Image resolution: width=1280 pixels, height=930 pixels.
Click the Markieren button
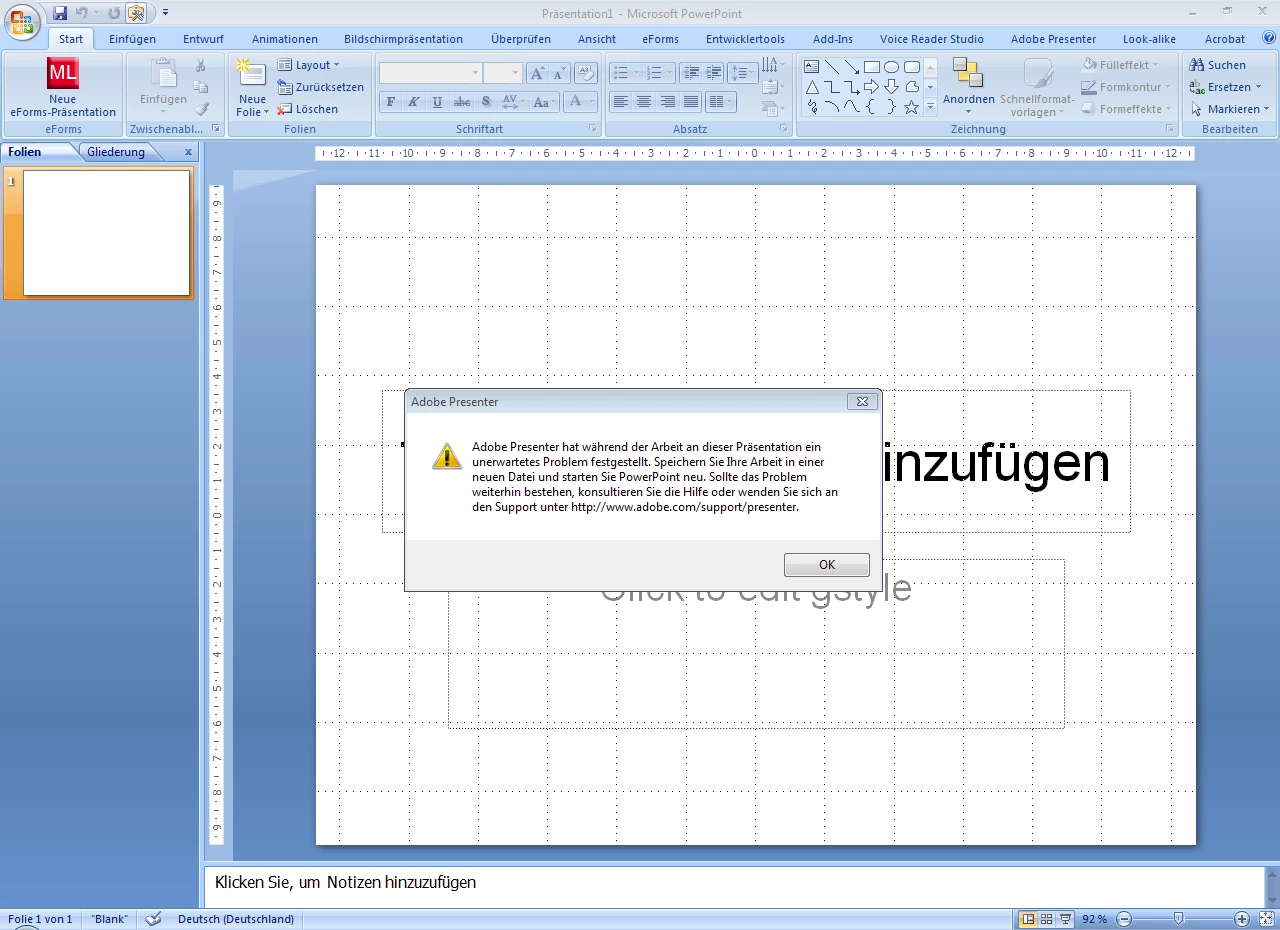point(1230,109)
